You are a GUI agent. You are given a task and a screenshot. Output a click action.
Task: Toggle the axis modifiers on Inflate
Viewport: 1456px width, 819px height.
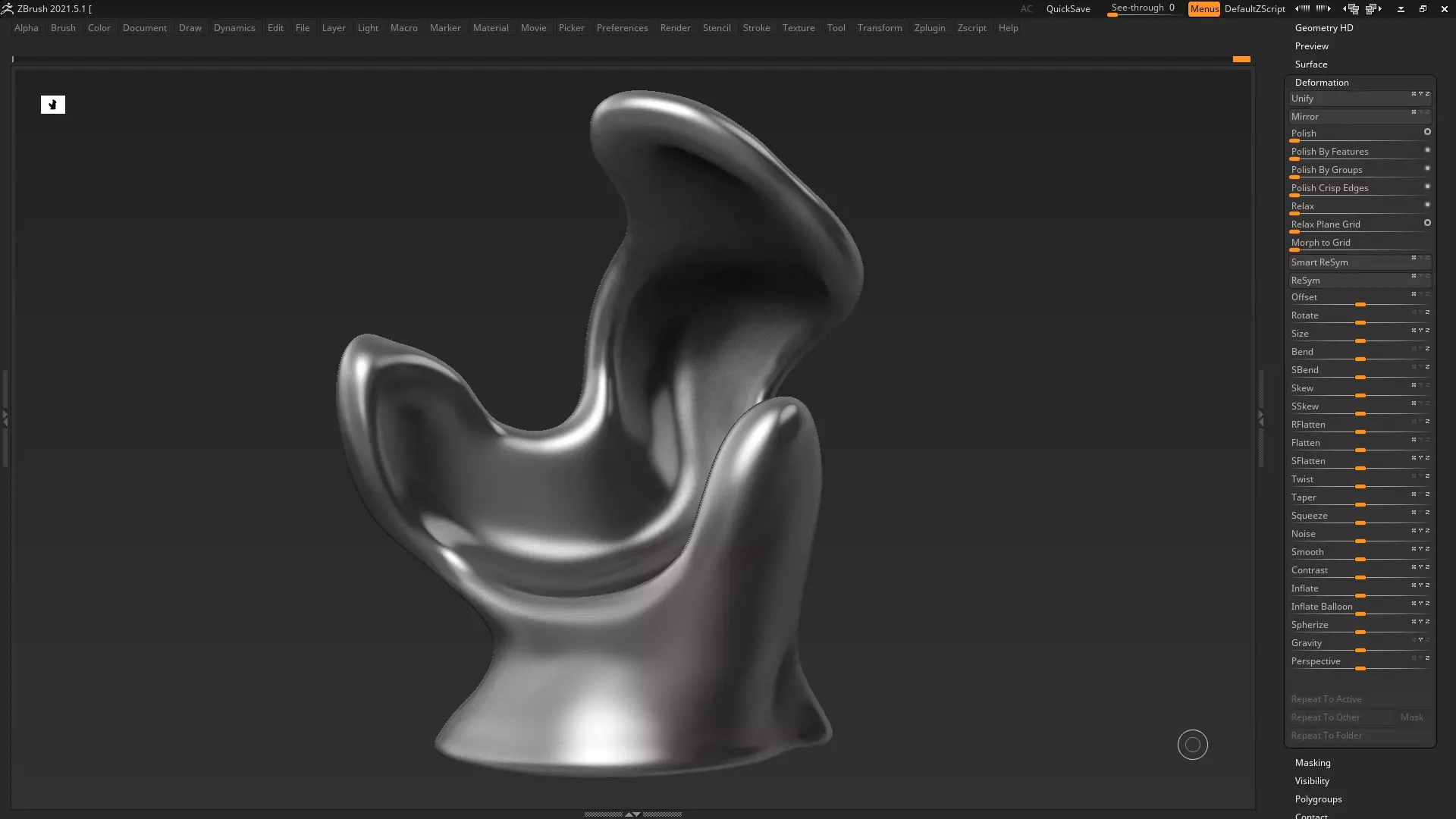click(x=1420, y=585)
